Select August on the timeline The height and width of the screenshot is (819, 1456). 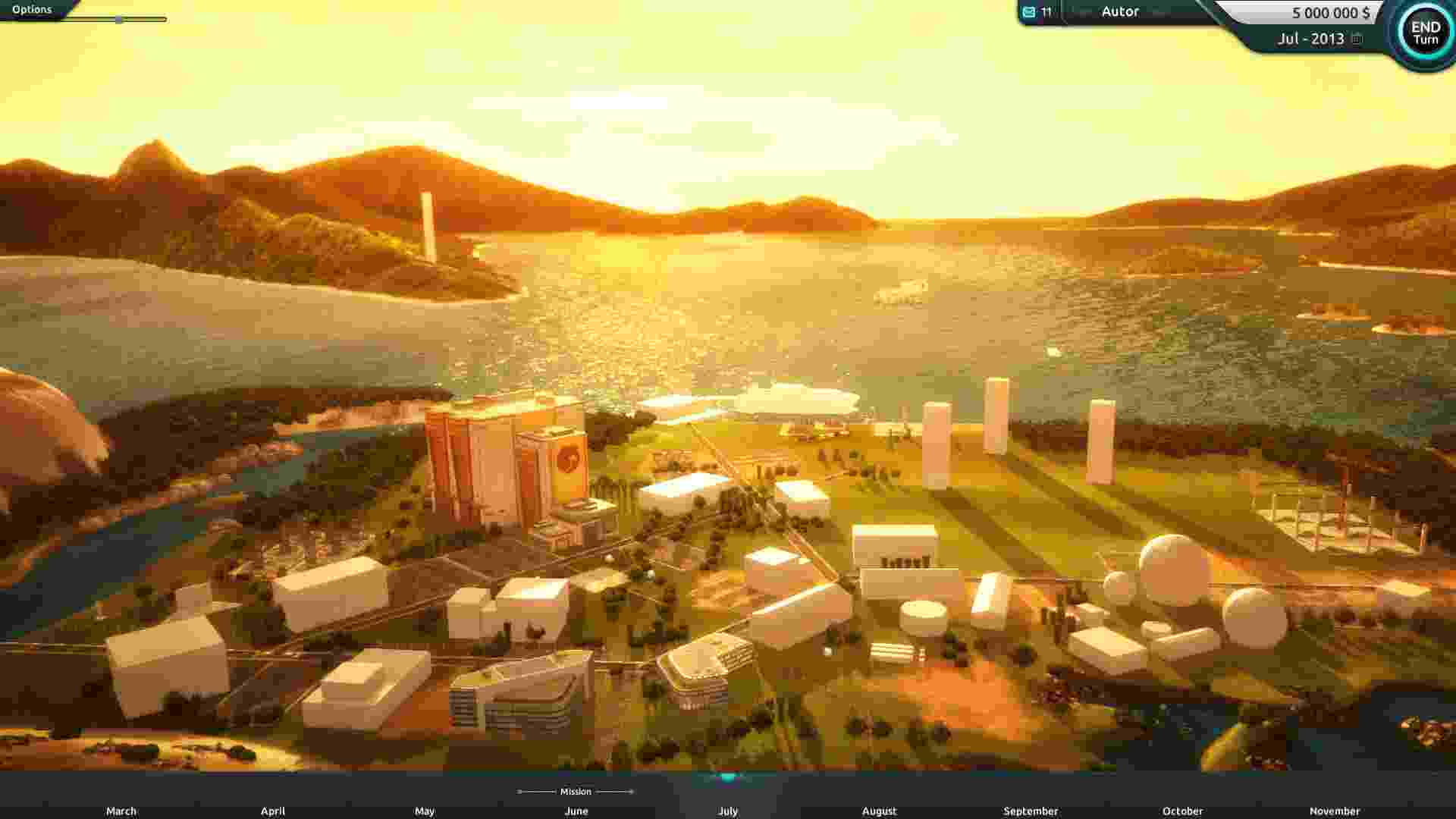[879, 811]
